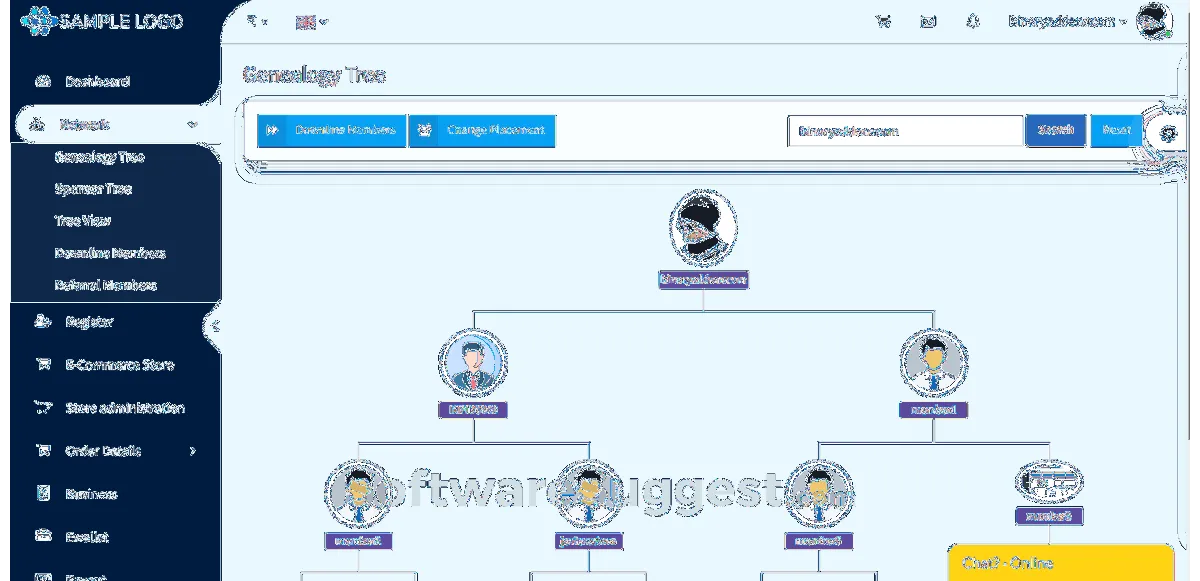Click root member name label
Image resolution: width=1200 pixels, height=581 pixels.
[704, 280]
